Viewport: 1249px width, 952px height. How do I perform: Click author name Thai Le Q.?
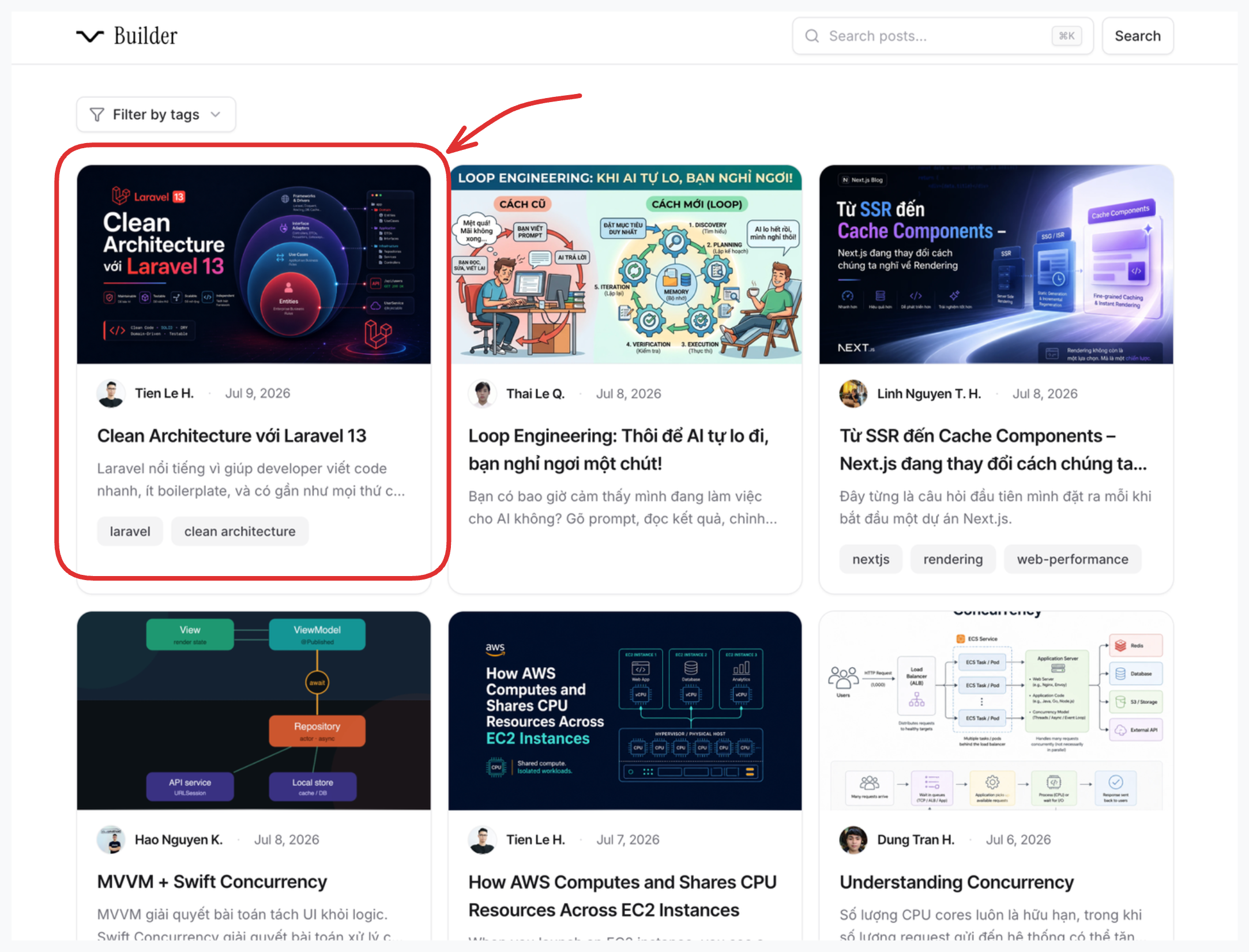coord(536,394)
